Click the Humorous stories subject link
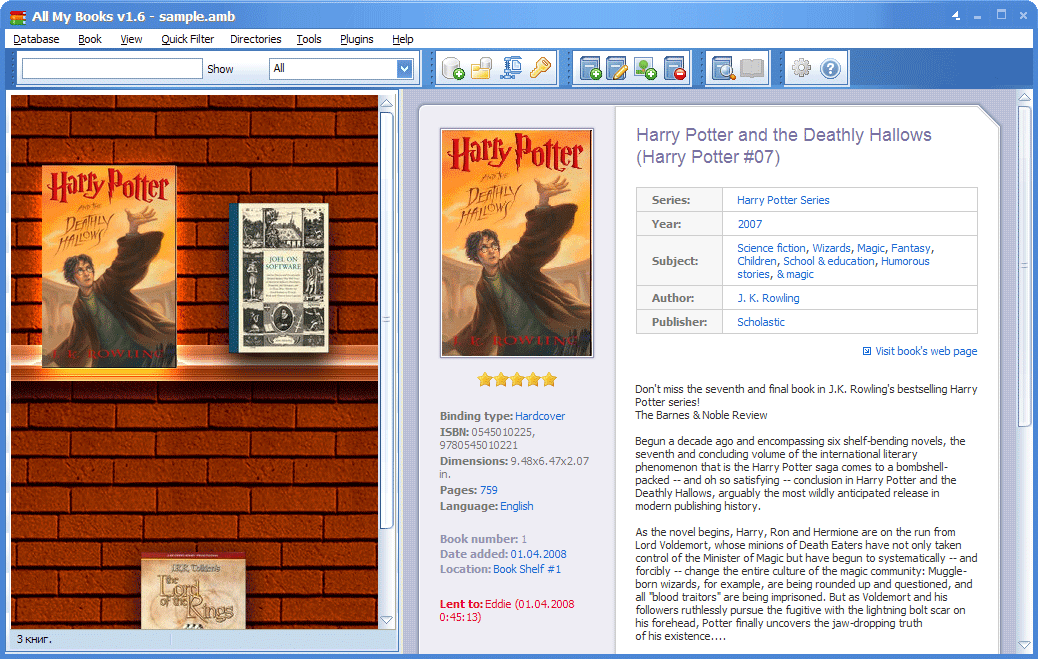 point(833,268)
